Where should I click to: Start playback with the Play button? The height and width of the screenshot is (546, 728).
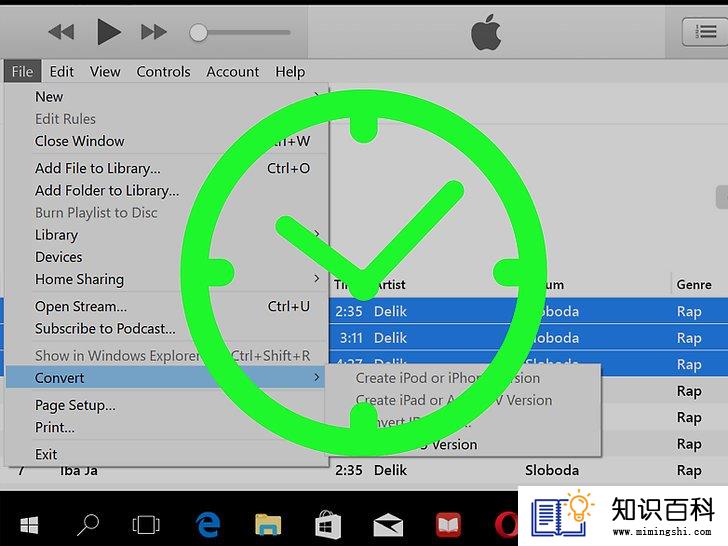[109, 32]
